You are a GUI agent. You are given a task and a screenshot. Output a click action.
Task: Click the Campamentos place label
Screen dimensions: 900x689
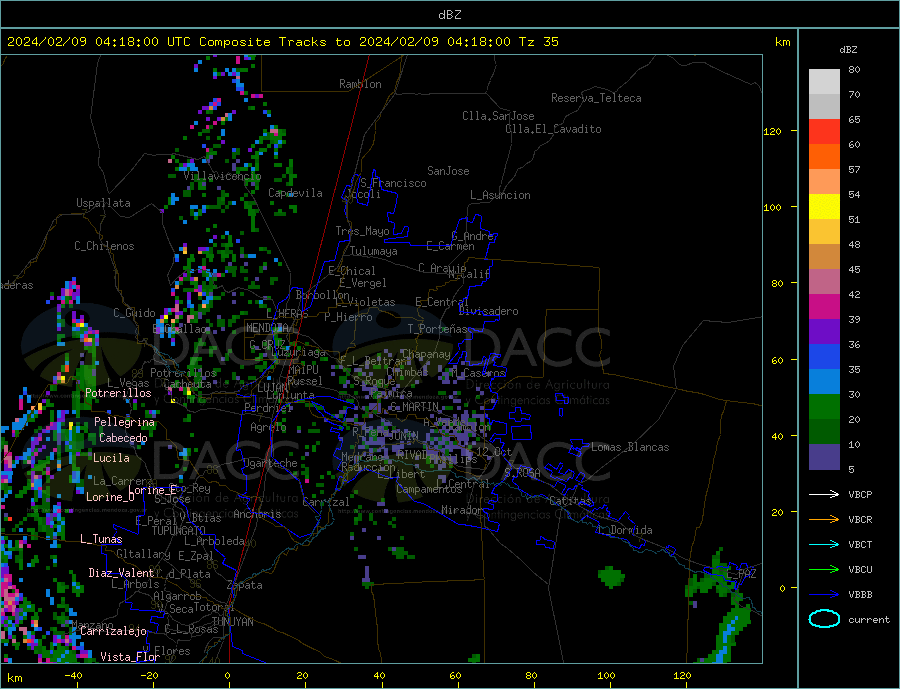(429, 490)
